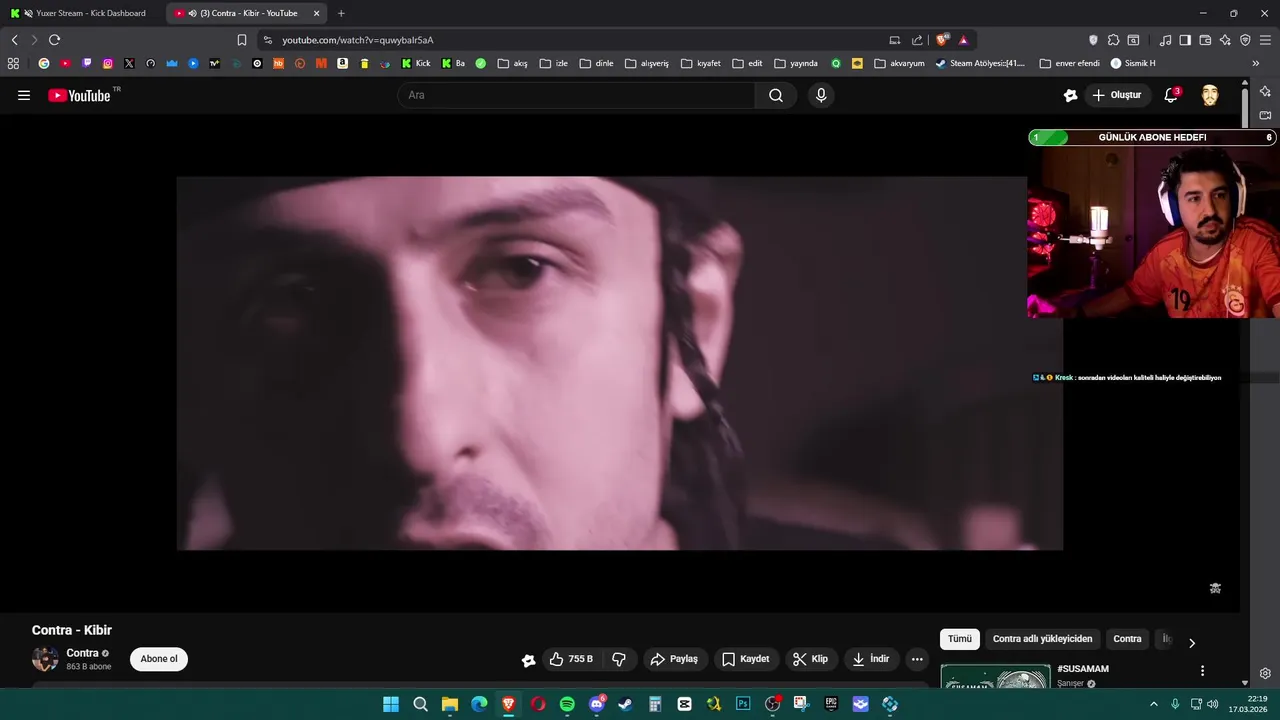Subscribe to Contra via Abone ol
This screenshot has height=720, width=1280.
coord(159,659)
